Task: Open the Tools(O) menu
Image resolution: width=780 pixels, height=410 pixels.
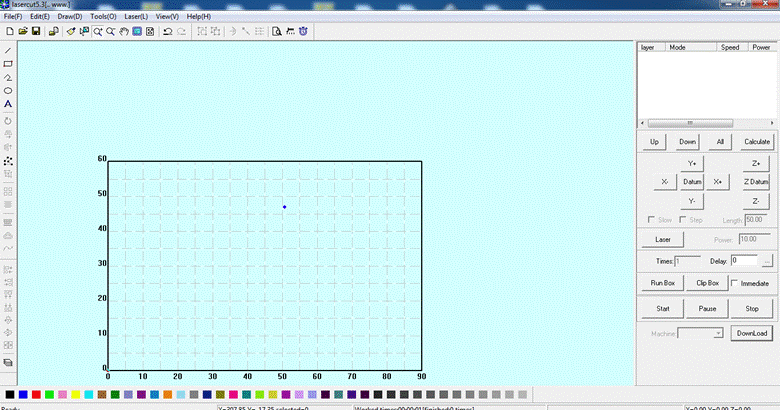Action: (103, 16)
